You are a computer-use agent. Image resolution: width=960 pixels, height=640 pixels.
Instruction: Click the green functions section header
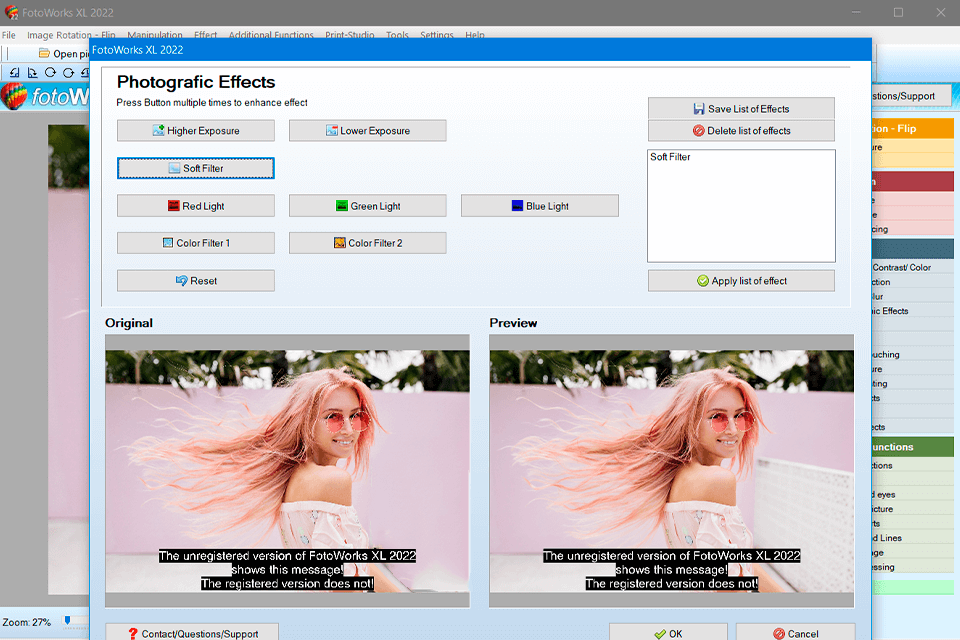pyautogui.click(x=913, y=446)
